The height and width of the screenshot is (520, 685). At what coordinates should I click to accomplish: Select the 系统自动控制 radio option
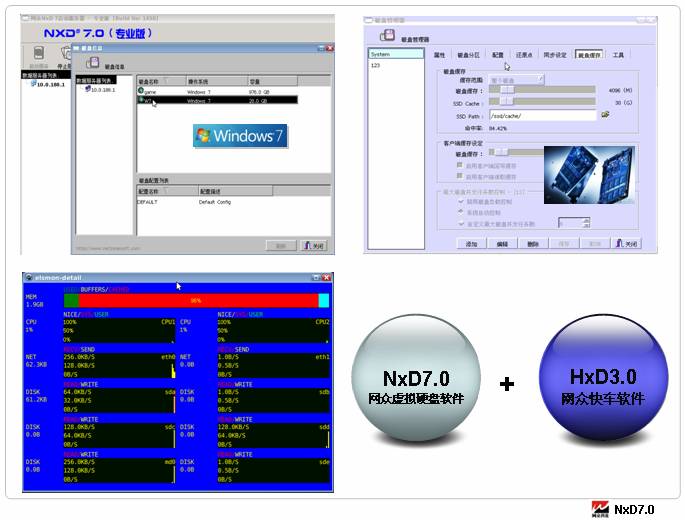[461, 212]
